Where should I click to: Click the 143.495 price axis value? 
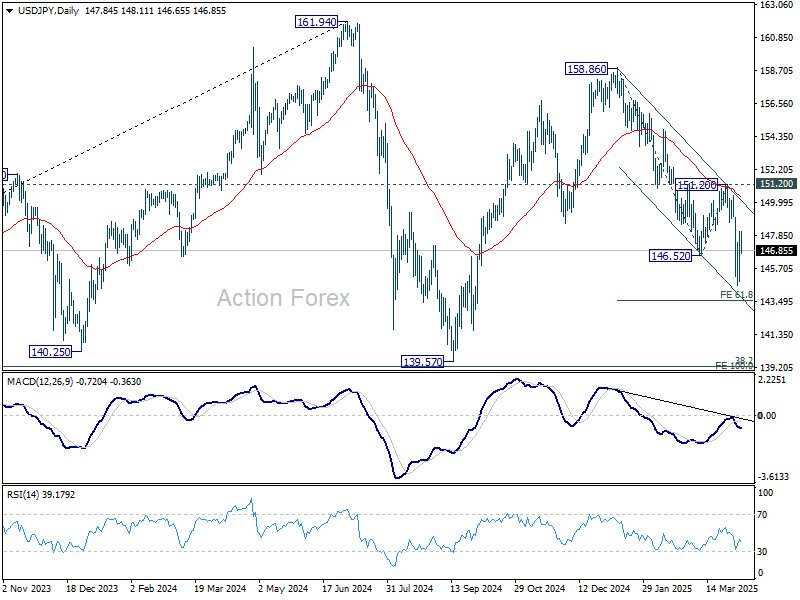click(776, 302)
